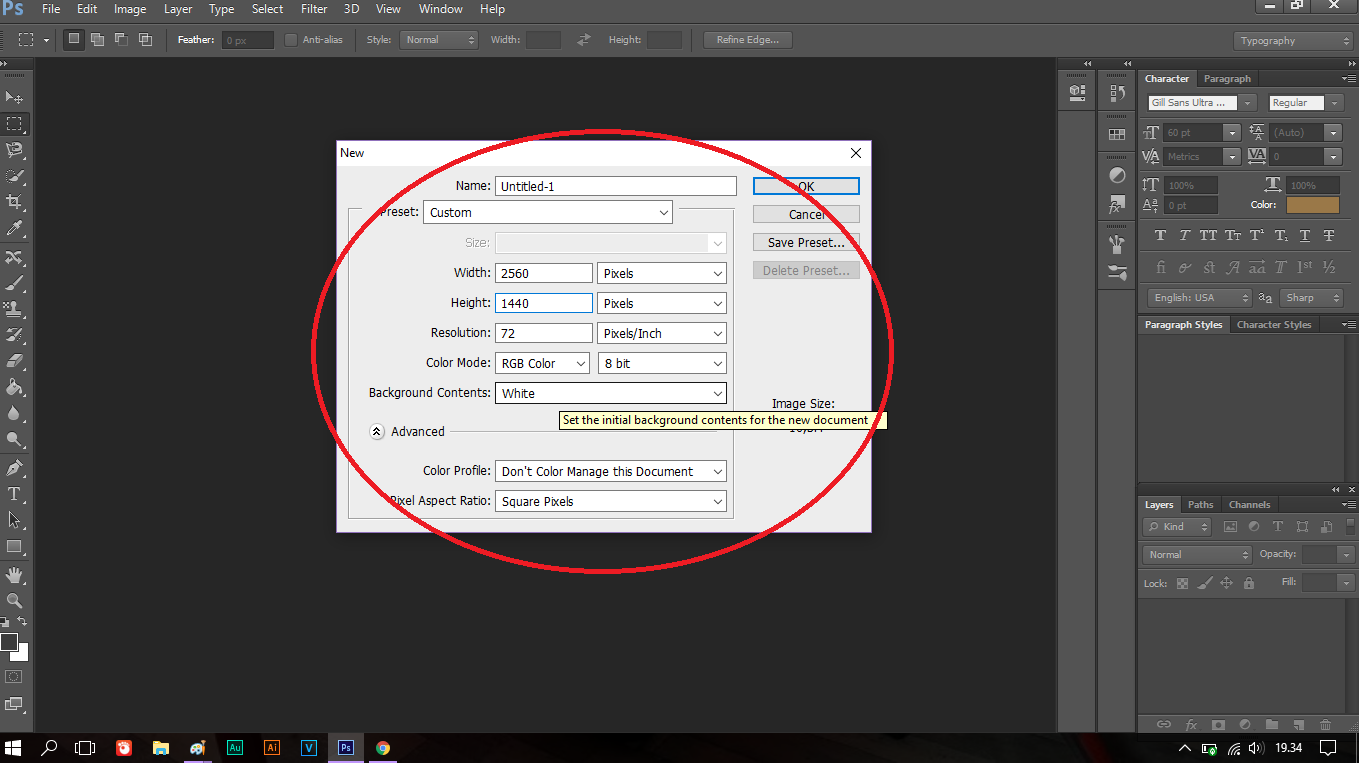Toggle All Caps text style

click(x=1208, y=236)
